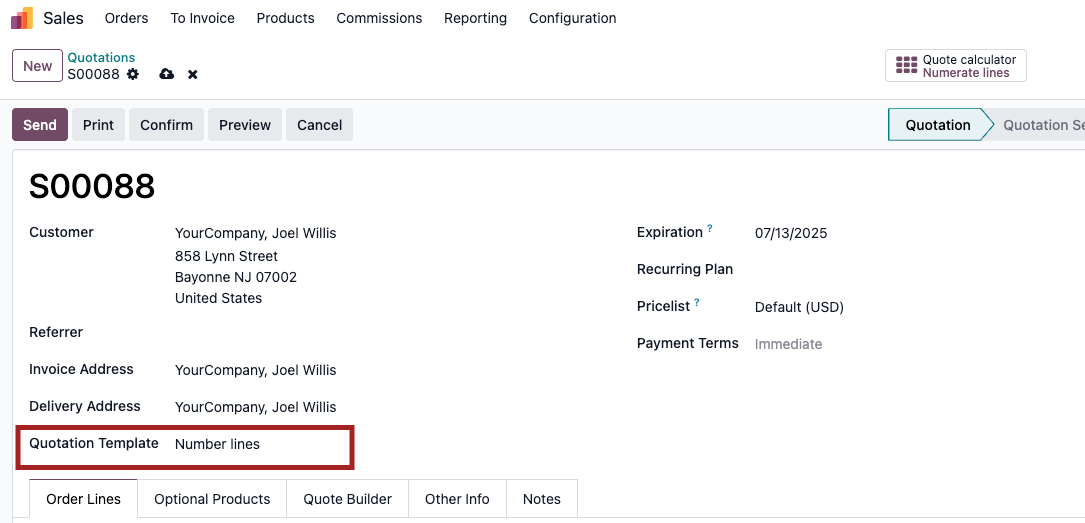Switch to the Optional Products tab
This screenshot has height=523, width=1085.
point(212,499)
